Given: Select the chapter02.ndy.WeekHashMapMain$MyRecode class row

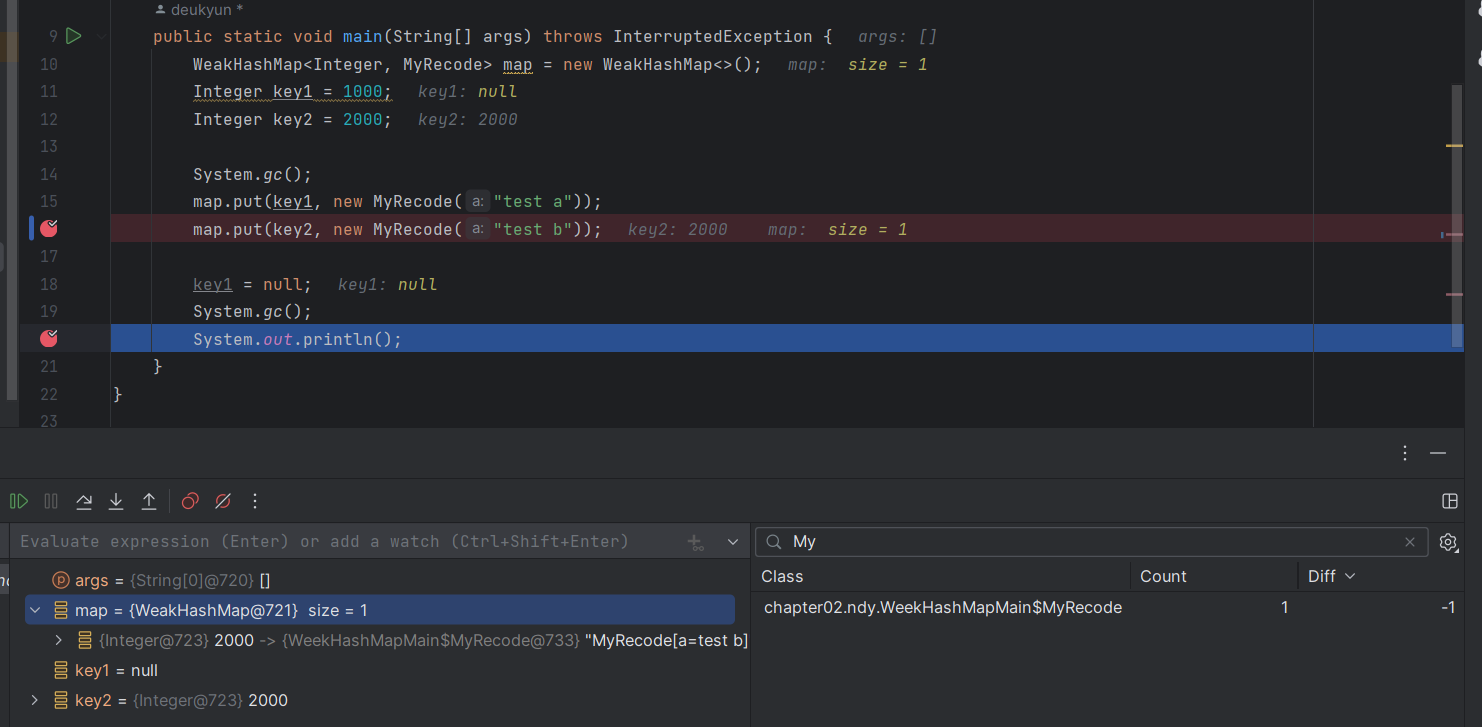Looking at the screenshot, I should (1107, 607).
